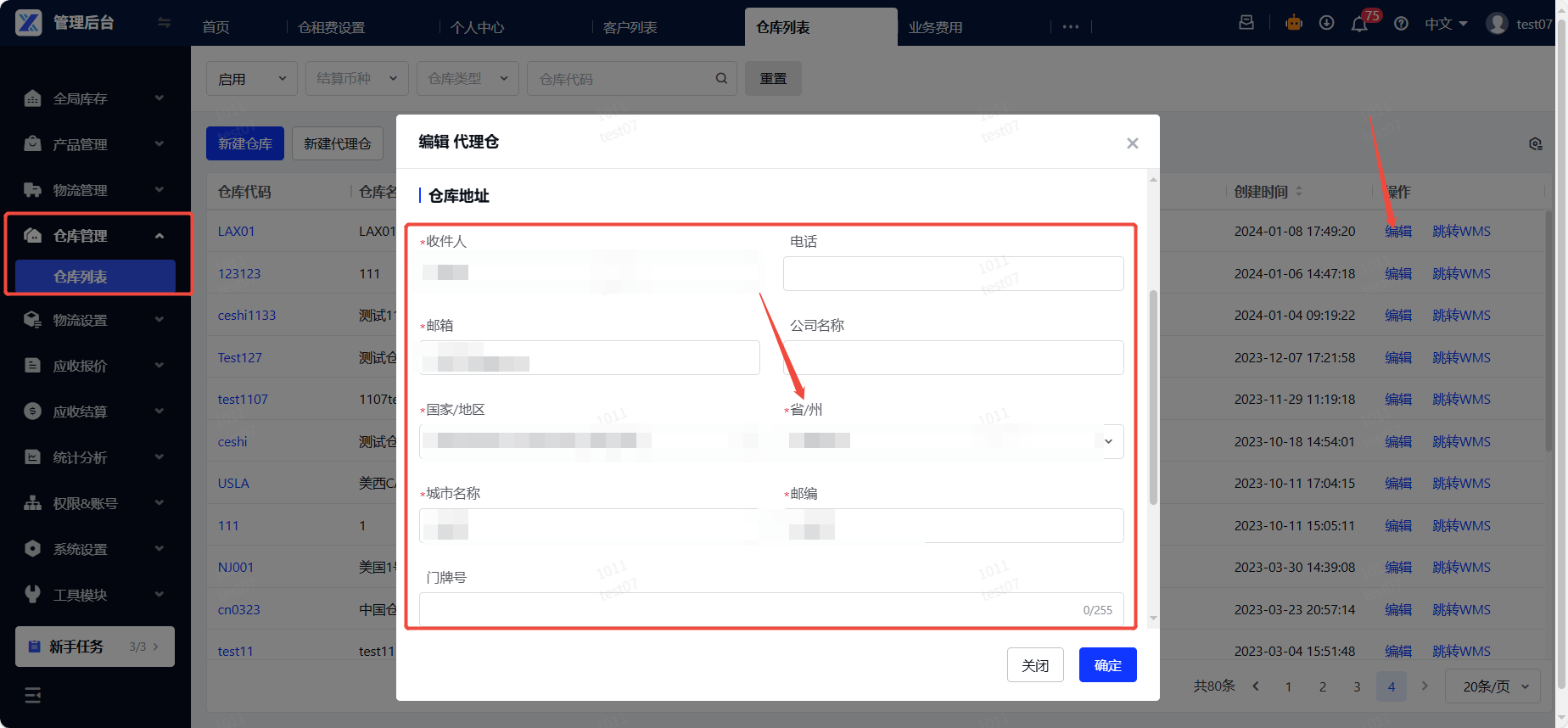Open the table column settings icon
The height and width of the screenshot is (728, 1568).
tap(1535, 144)
